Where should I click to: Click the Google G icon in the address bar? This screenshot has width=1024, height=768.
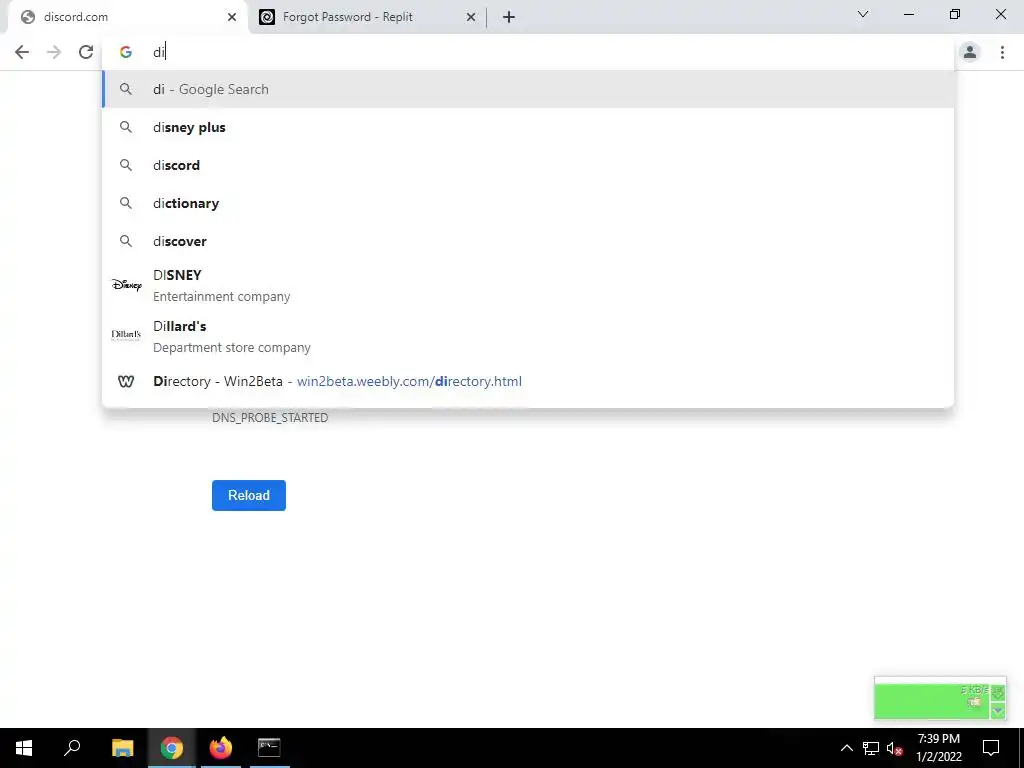click(x=126, y=52)
